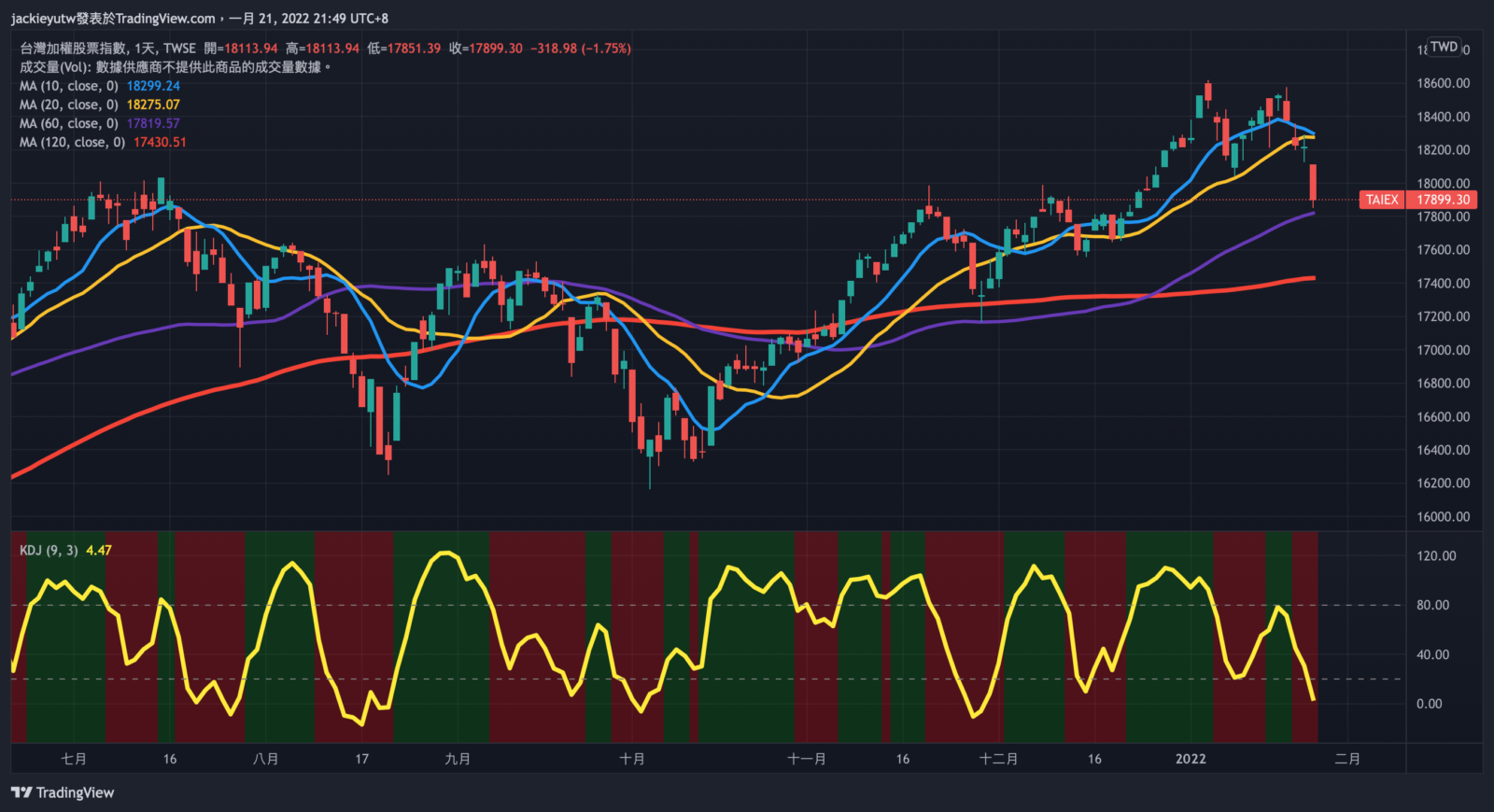
Task: Click the 18000.00 price axis label
Action: pyautogui.click(x=1443, y=183)
